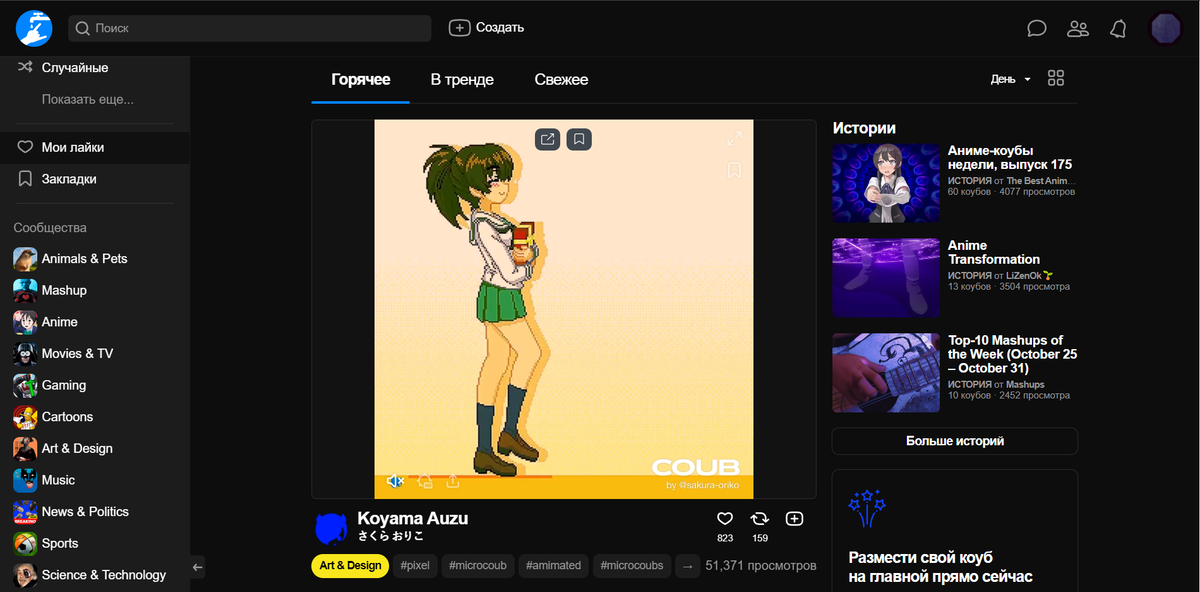Open the Mashups author link
Viewport: 1200px width, 592px height.
click(x=1025, y=384)
